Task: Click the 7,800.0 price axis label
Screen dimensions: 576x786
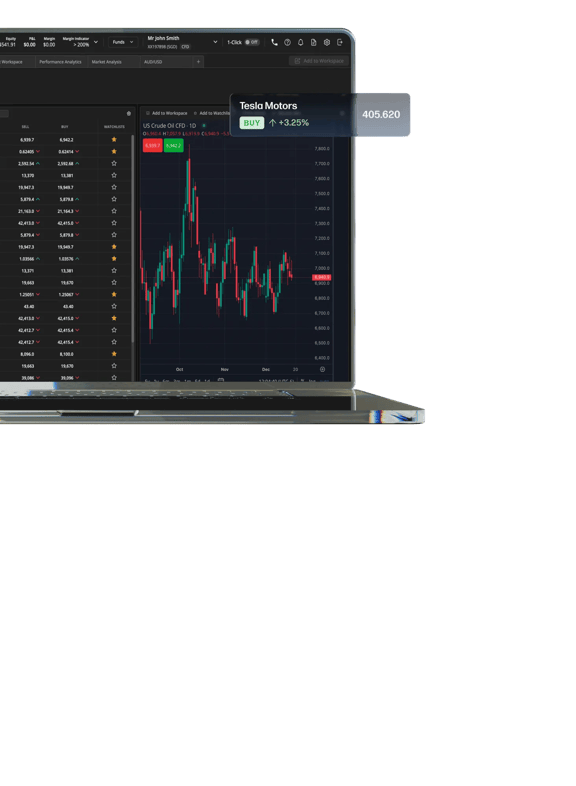Action: pos(322,149)
